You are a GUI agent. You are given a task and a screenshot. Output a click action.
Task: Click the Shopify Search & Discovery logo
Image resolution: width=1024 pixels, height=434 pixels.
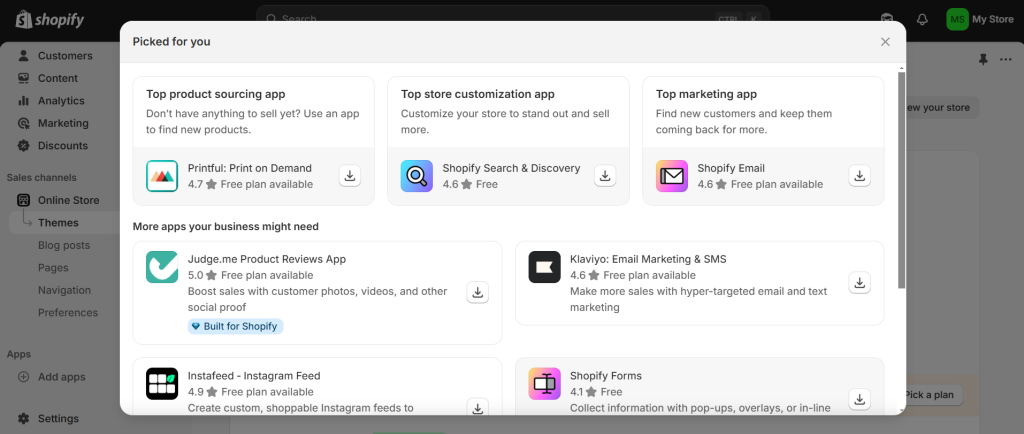pos(417,176)
